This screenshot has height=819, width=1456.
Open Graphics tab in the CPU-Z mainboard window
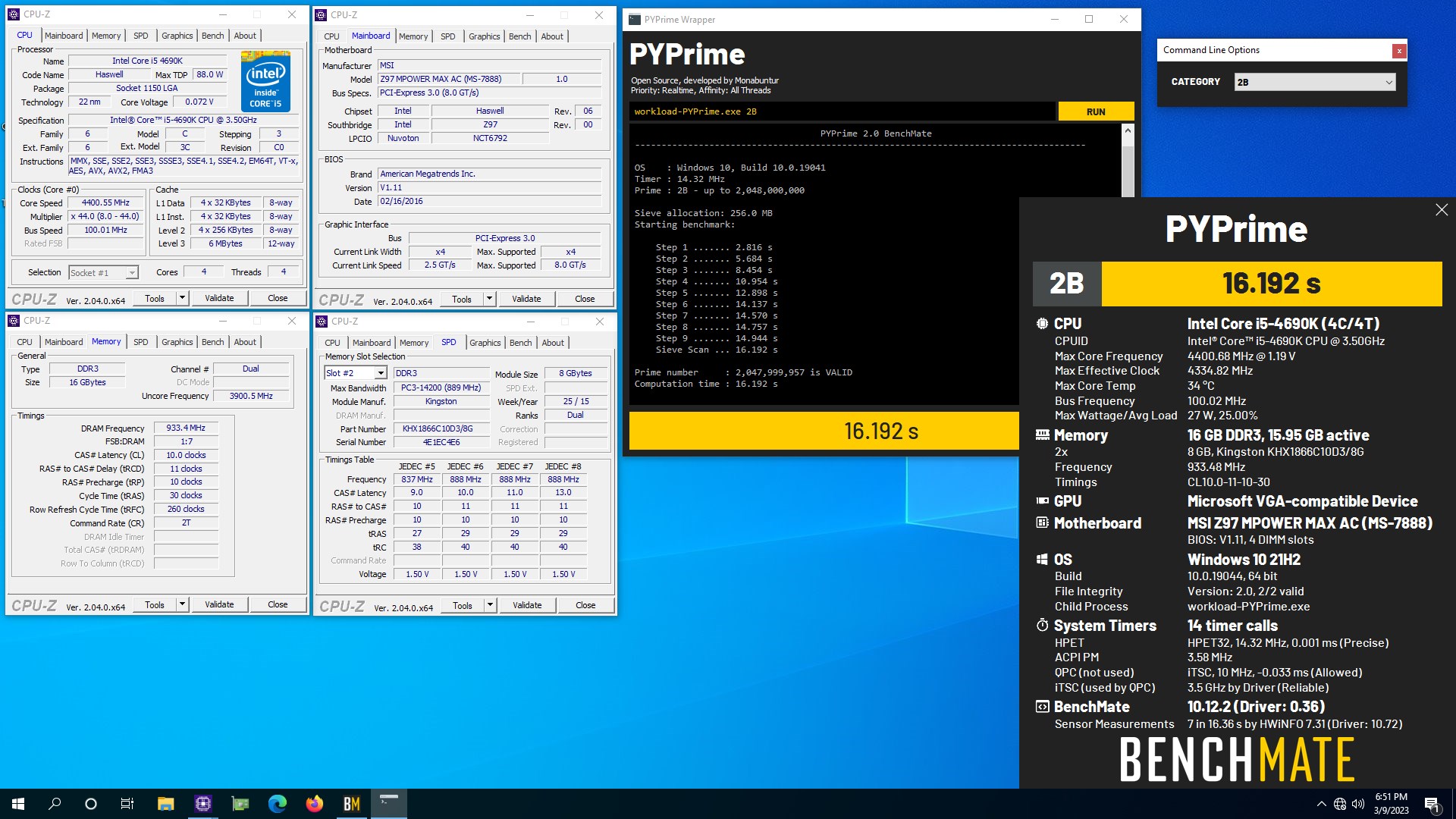[x=484, y=36]
